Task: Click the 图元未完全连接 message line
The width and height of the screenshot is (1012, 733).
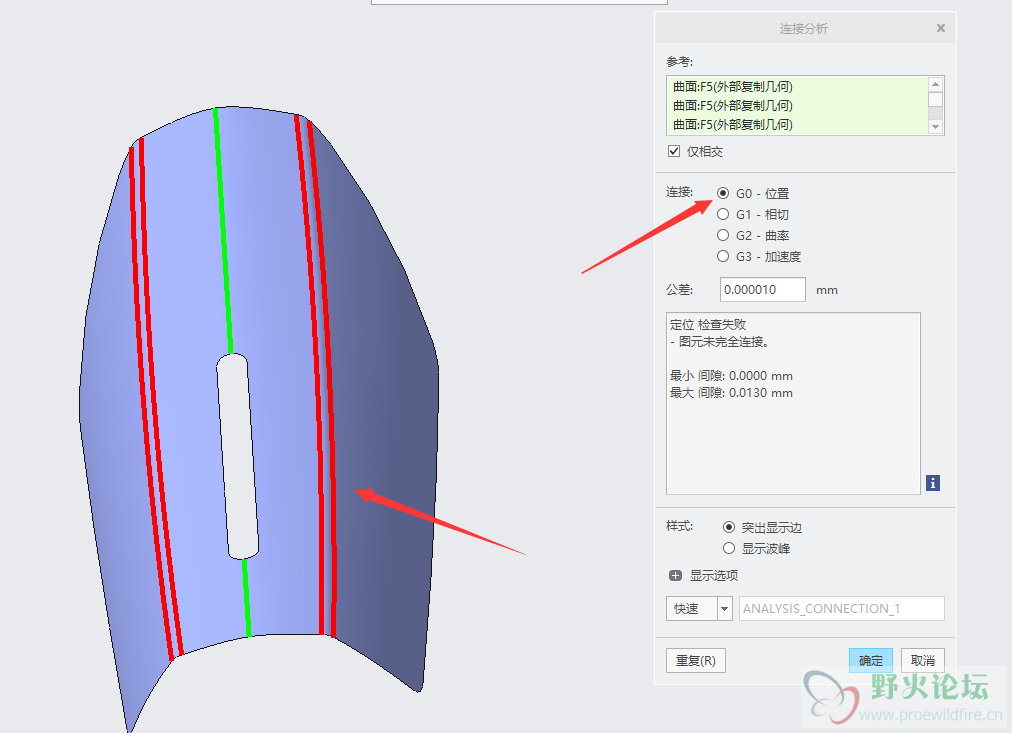Action: coord(720,342)
